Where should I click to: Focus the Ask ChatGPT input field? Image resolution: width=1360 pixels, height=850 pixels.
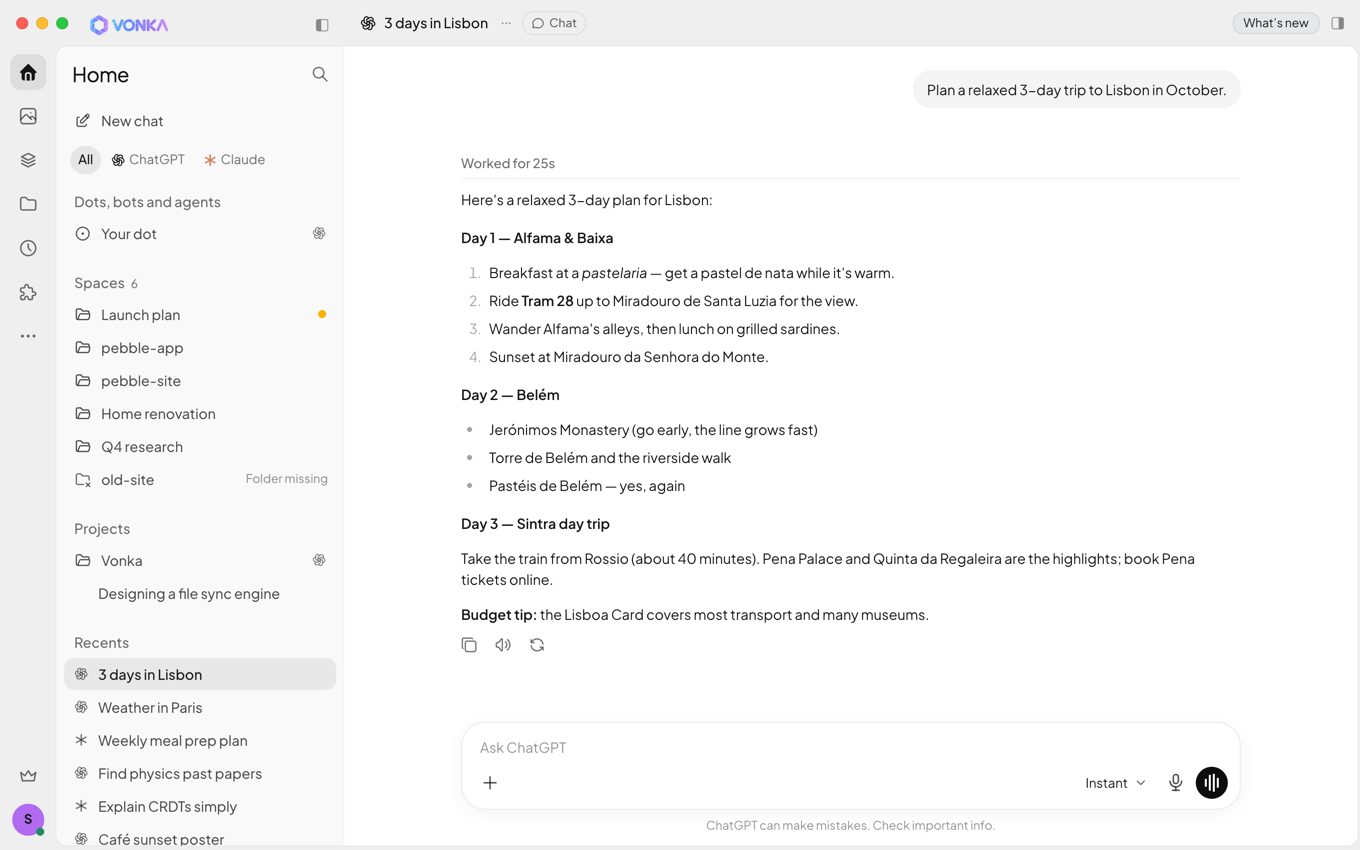click(850, 748)
